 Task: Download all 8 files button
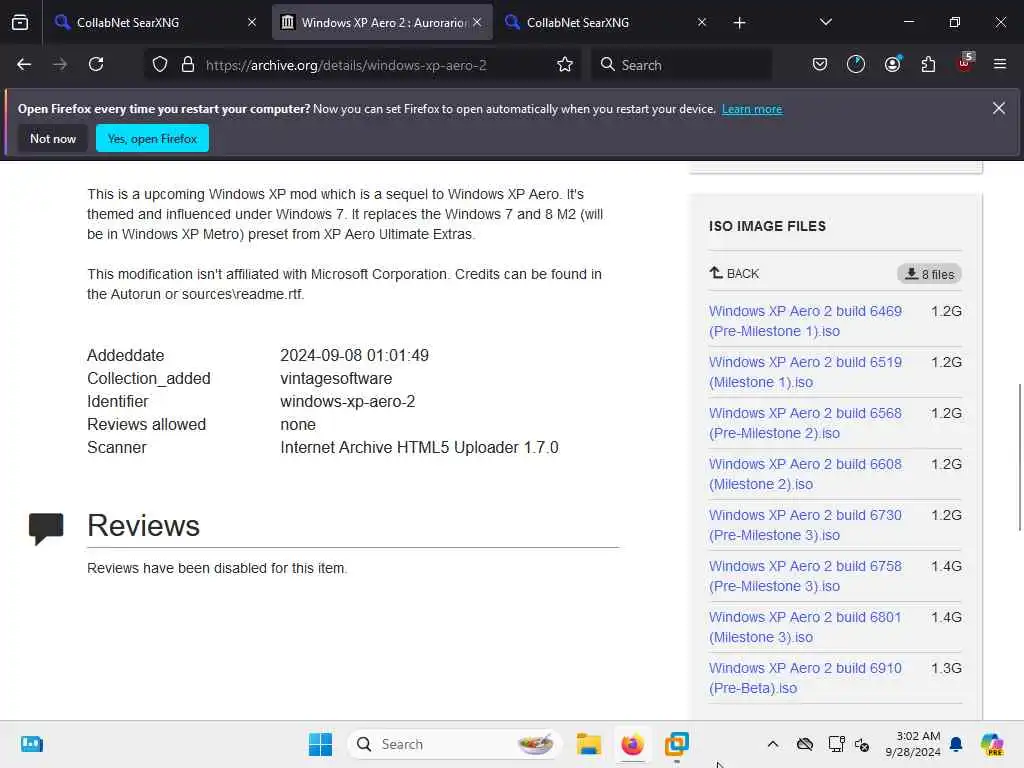click(x=929, y=274)
